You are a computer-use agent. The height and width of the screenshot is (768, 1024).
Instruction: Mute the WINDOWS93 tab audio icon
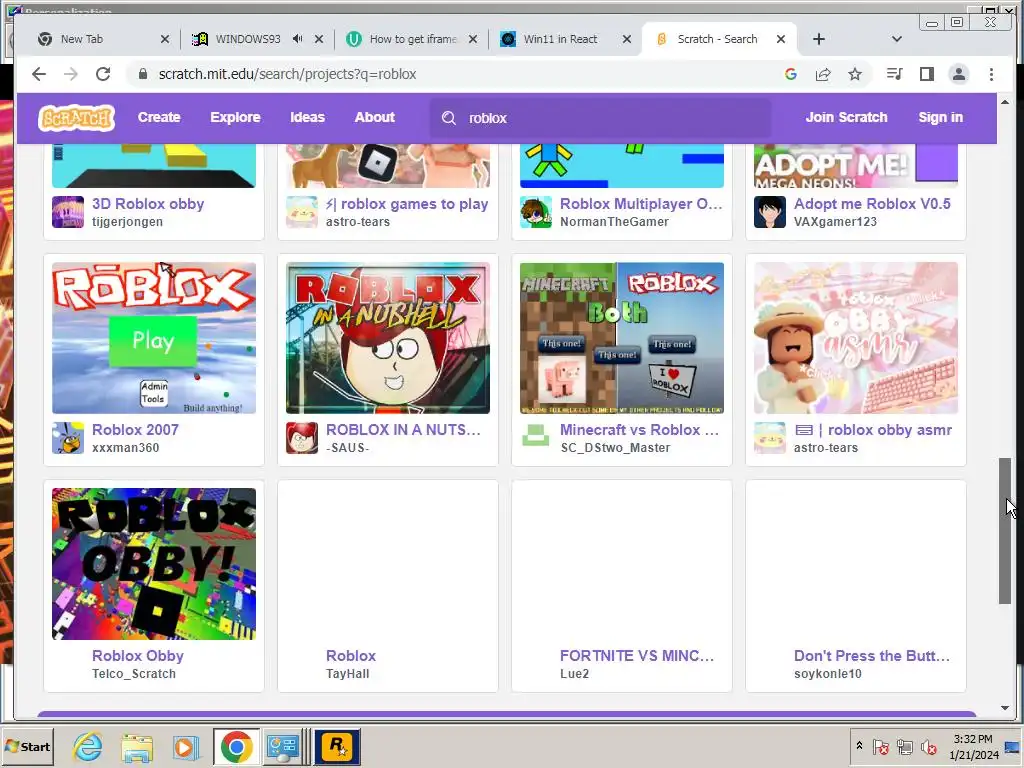click(x=298, y=39)
